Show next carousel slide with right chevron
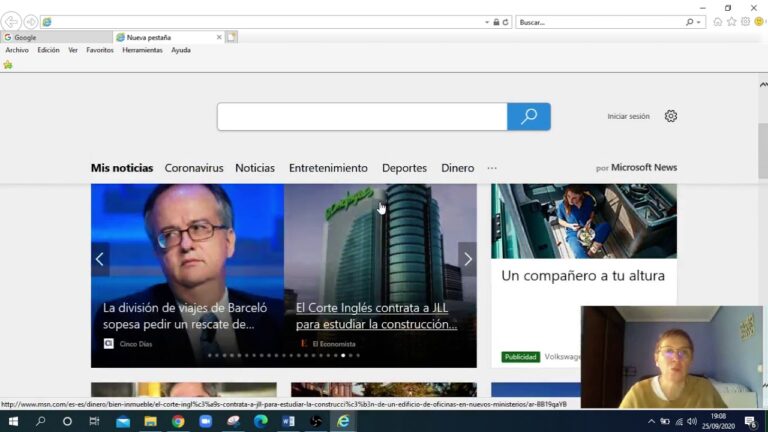Viewport: 768px width, 432px height. (467, 259)
